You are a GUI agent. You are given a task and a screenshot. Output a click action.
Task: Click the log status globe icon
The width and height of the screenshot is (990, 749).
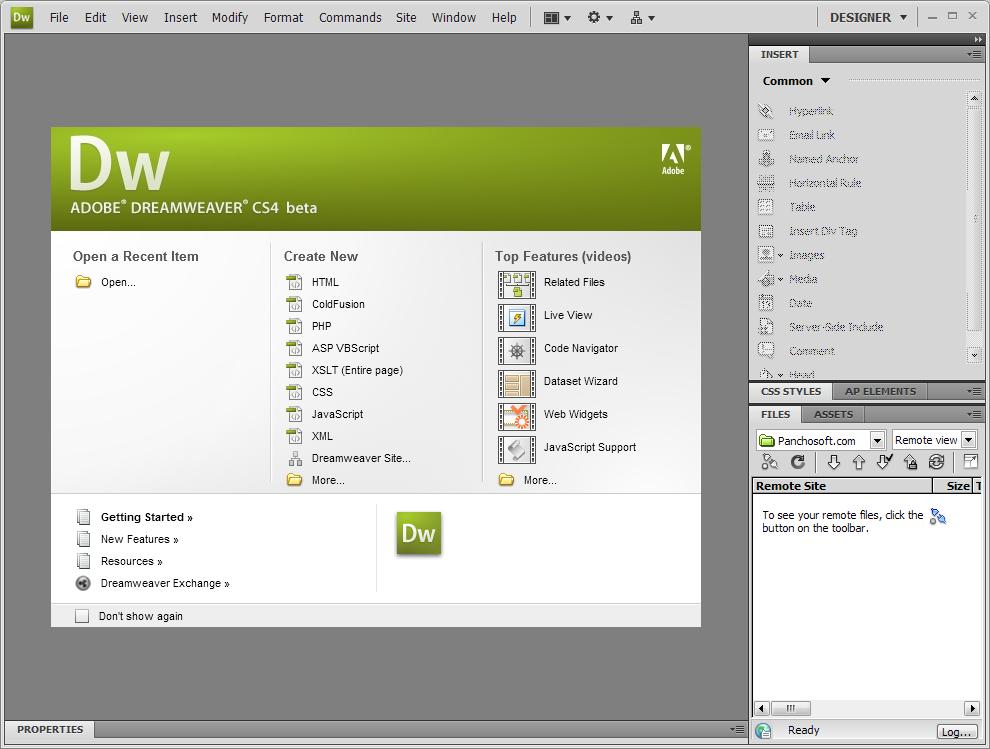coord(763,731)
